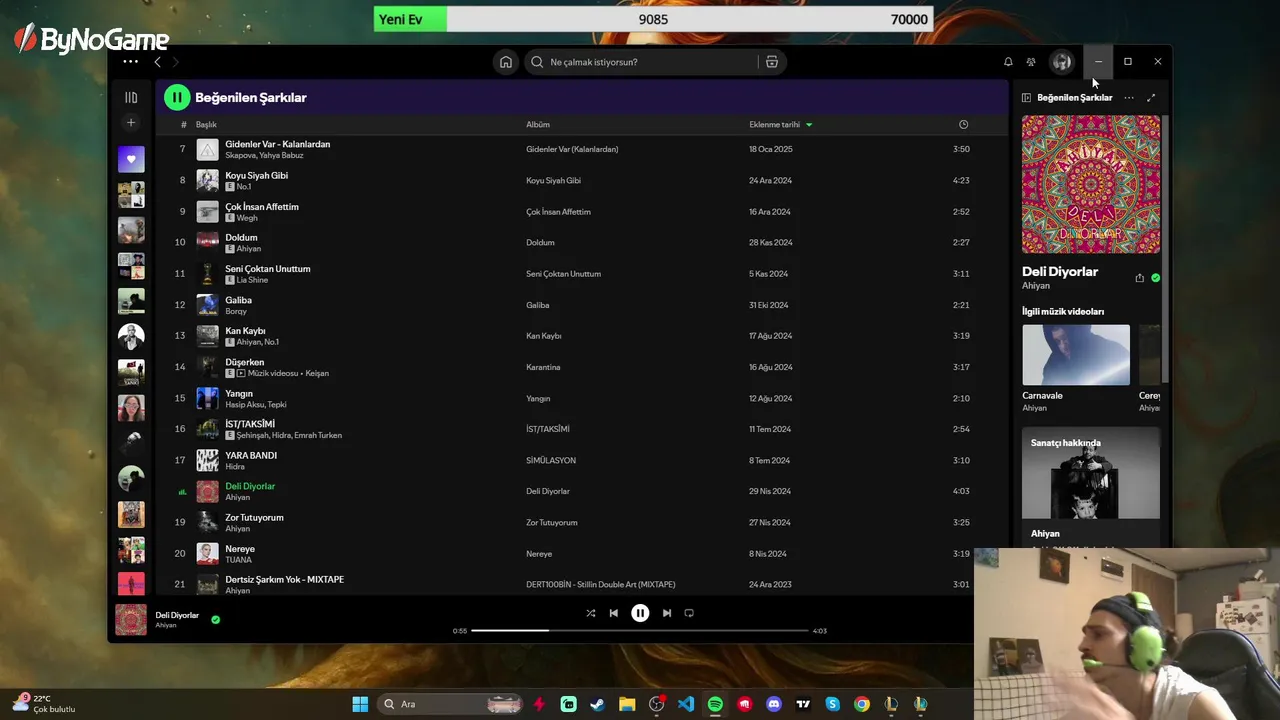Open Spotify Home via house icon

point(506,62)
